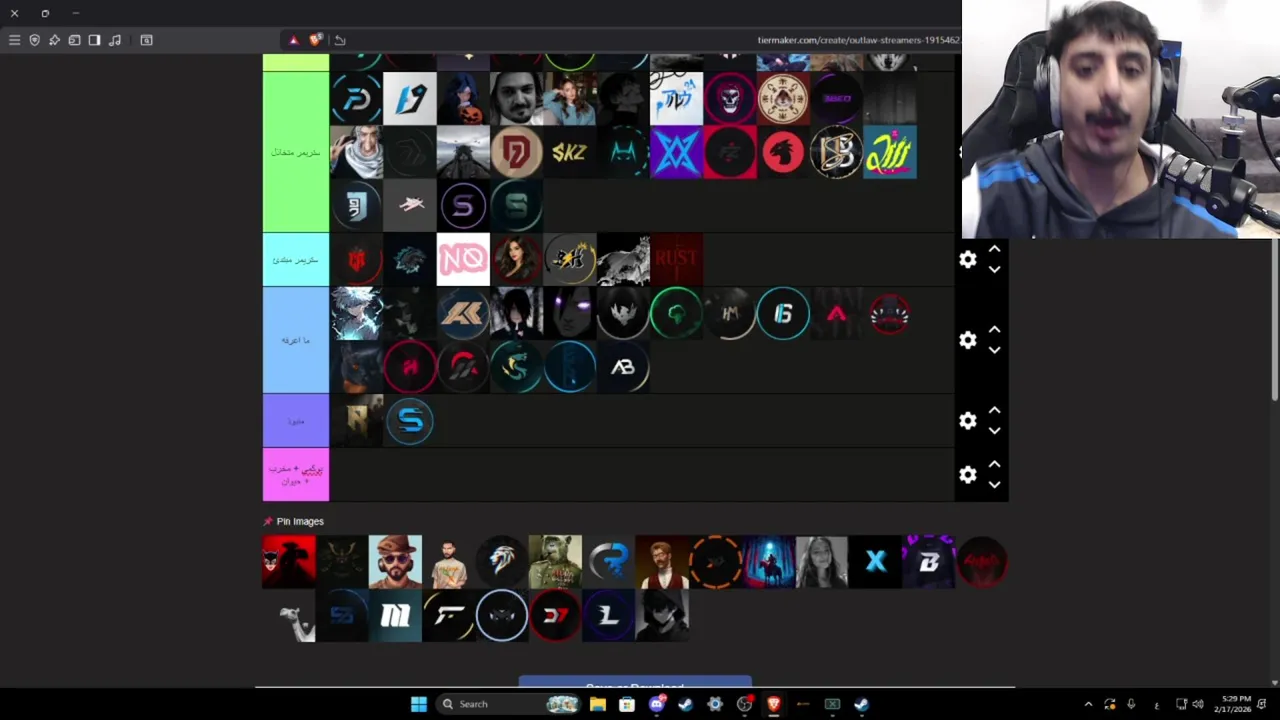Toggle the Pin Images option
Image resolution: width=1280 pixels, height=720 pixels.
pos(294,521)
